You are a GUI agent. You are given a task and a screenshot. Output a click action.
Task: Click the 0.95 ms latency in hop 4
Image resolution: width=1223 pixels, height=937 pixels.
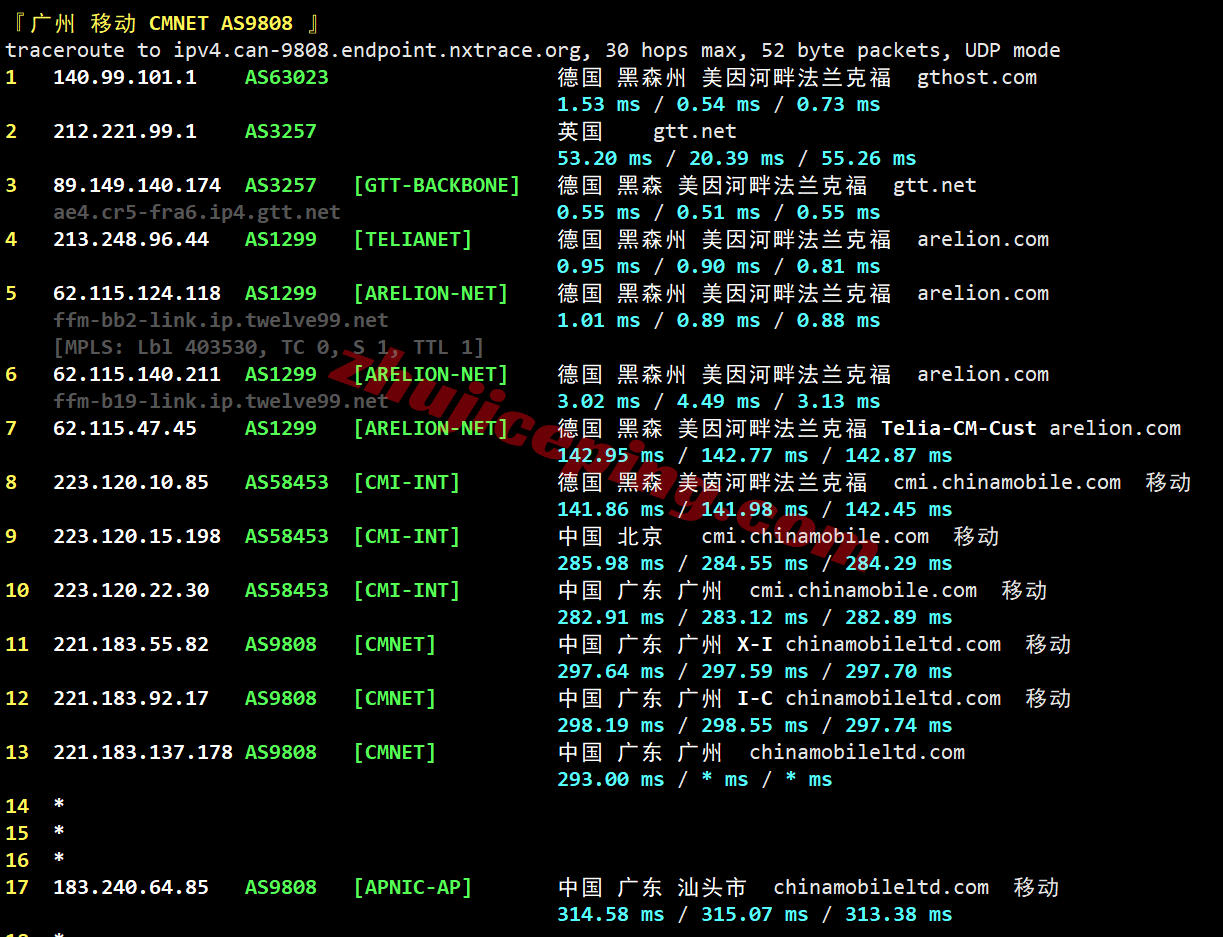point(599,266)
